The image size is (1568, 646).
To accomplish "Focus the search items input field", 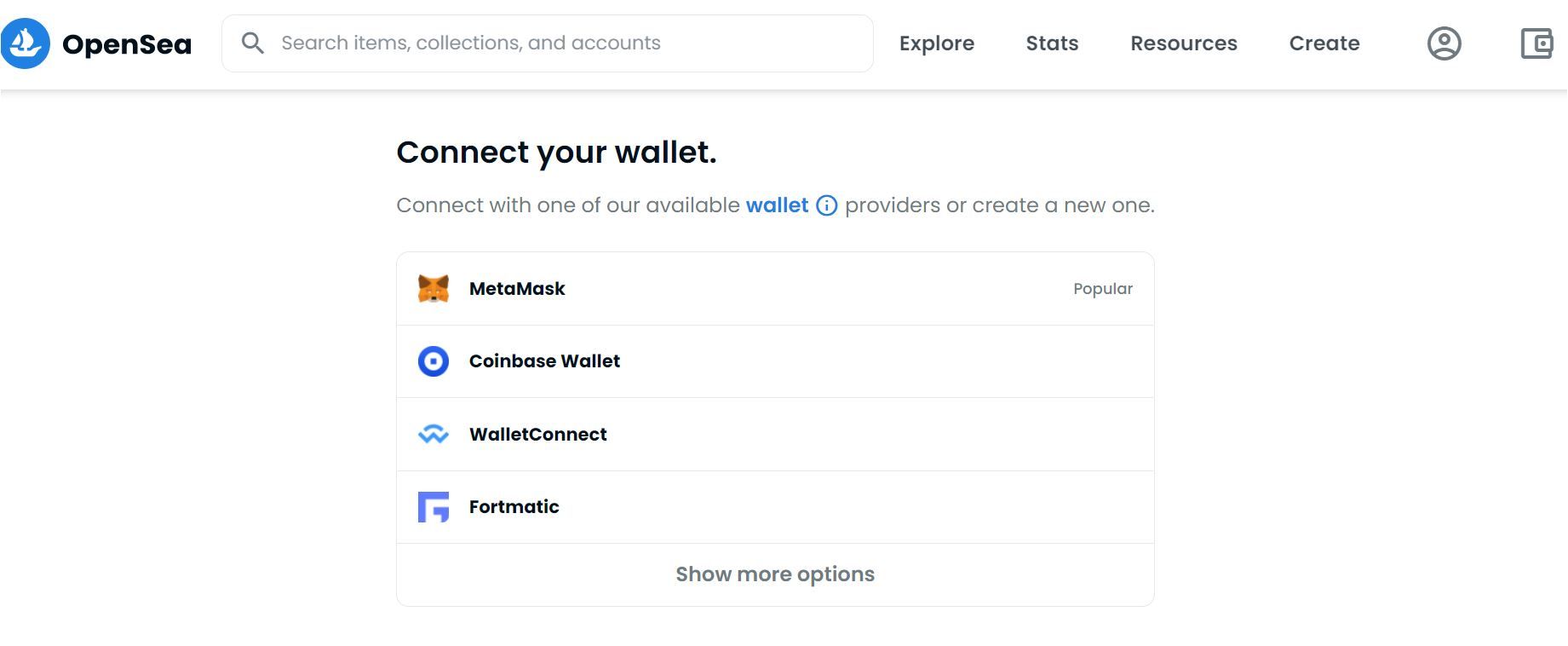I will click(x=562, y=43).
